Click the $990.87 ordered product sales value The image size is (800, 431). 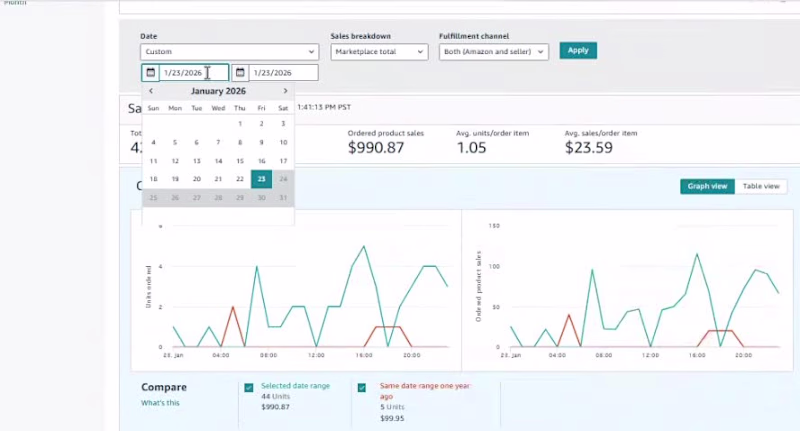376,147
